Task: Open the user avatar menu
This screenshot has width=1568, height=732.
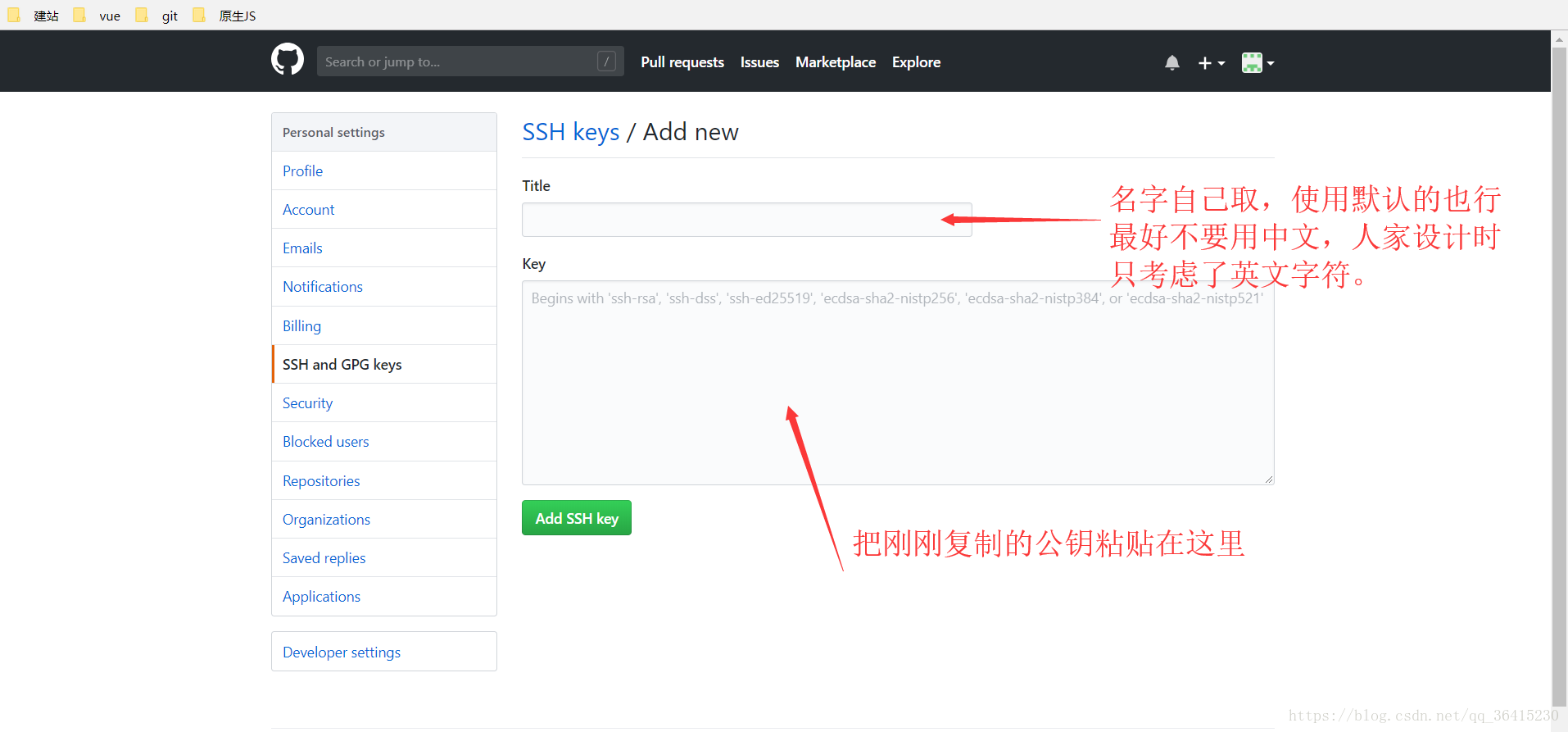Action: [x=1258, y=63]
